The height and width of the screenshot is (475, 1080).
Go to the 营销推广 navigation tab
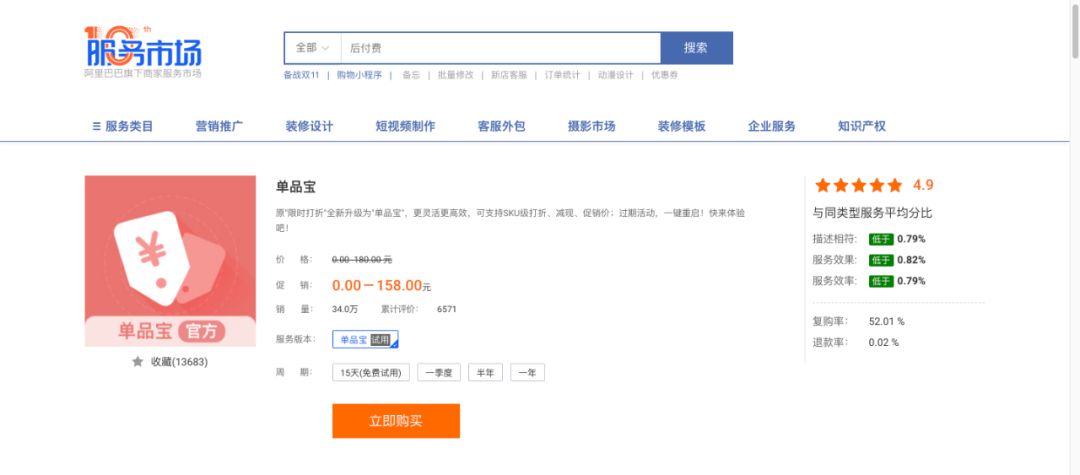219,126
